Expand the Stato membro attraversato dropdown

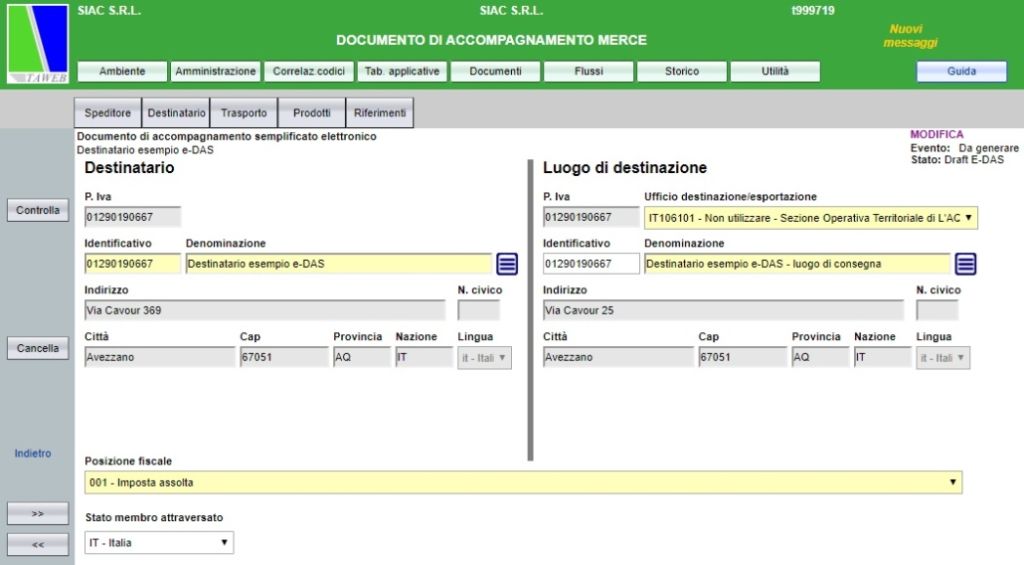point(159,543)
